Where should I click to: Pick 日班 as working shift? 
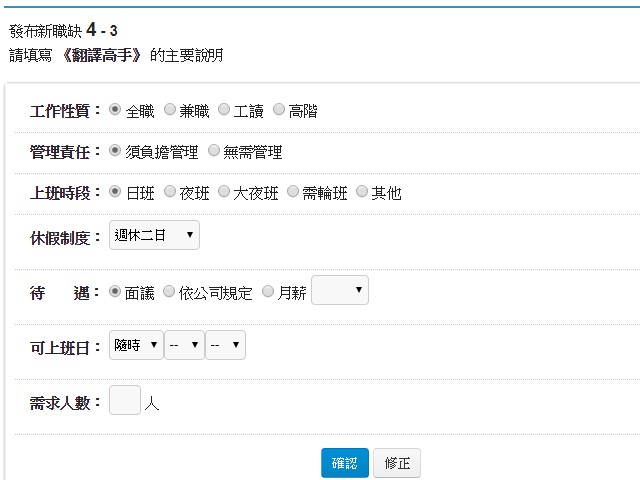pyautogui.click(x=115, y=192)
